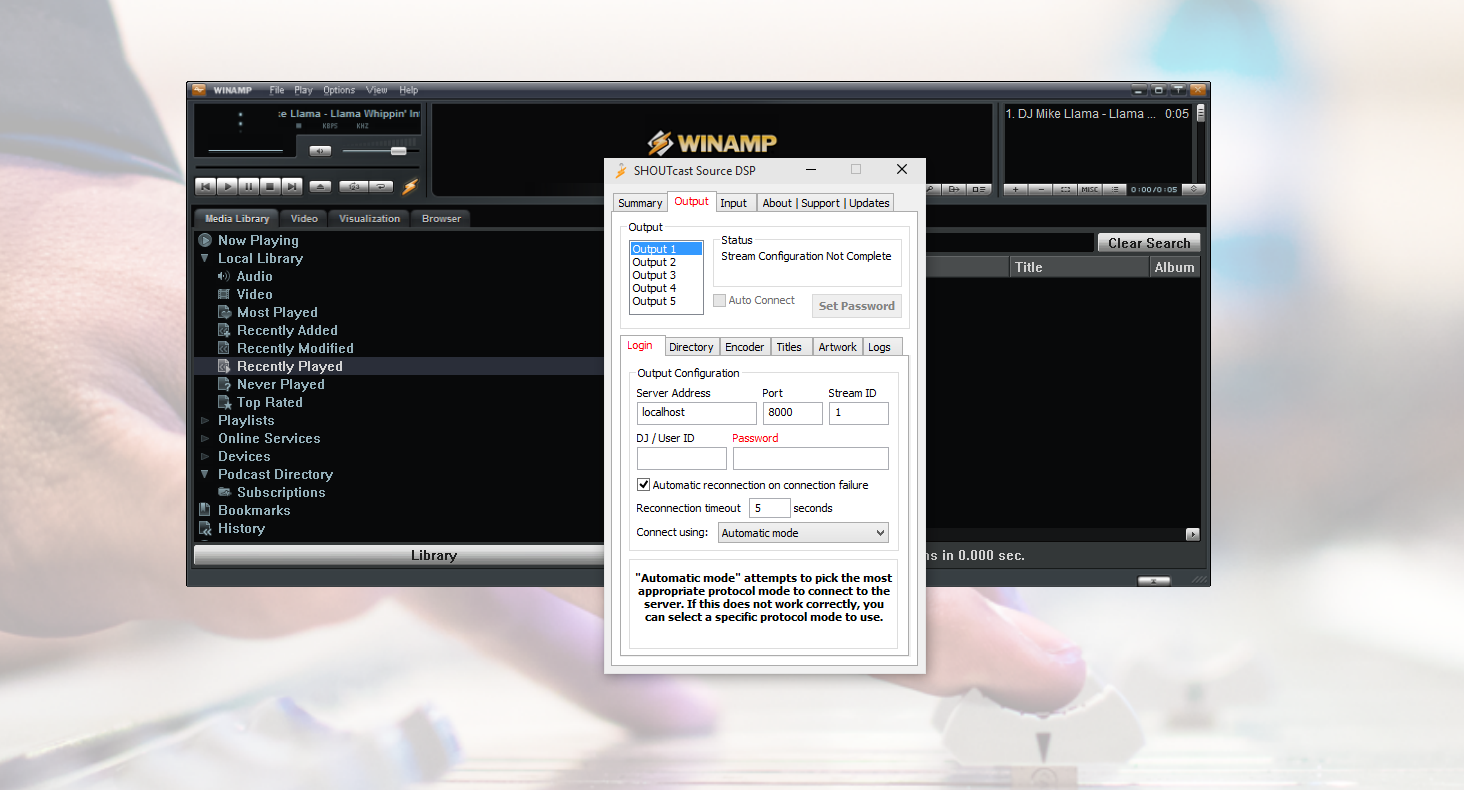Select the DJ Mike Llama playlist entry
The height and width of the screenshot is (790, 1464).
[1097, 114]
